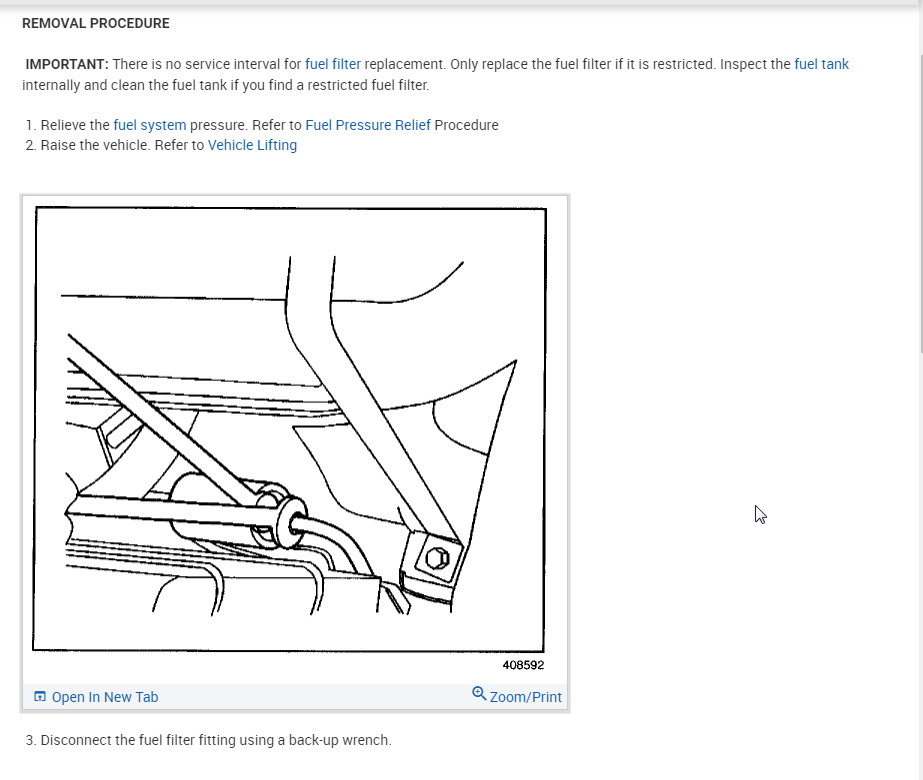Click the image toolbar strip below the diagram
Image resolution: width=923 pixels, height=780 pixels.
click(x=295, y=696)
